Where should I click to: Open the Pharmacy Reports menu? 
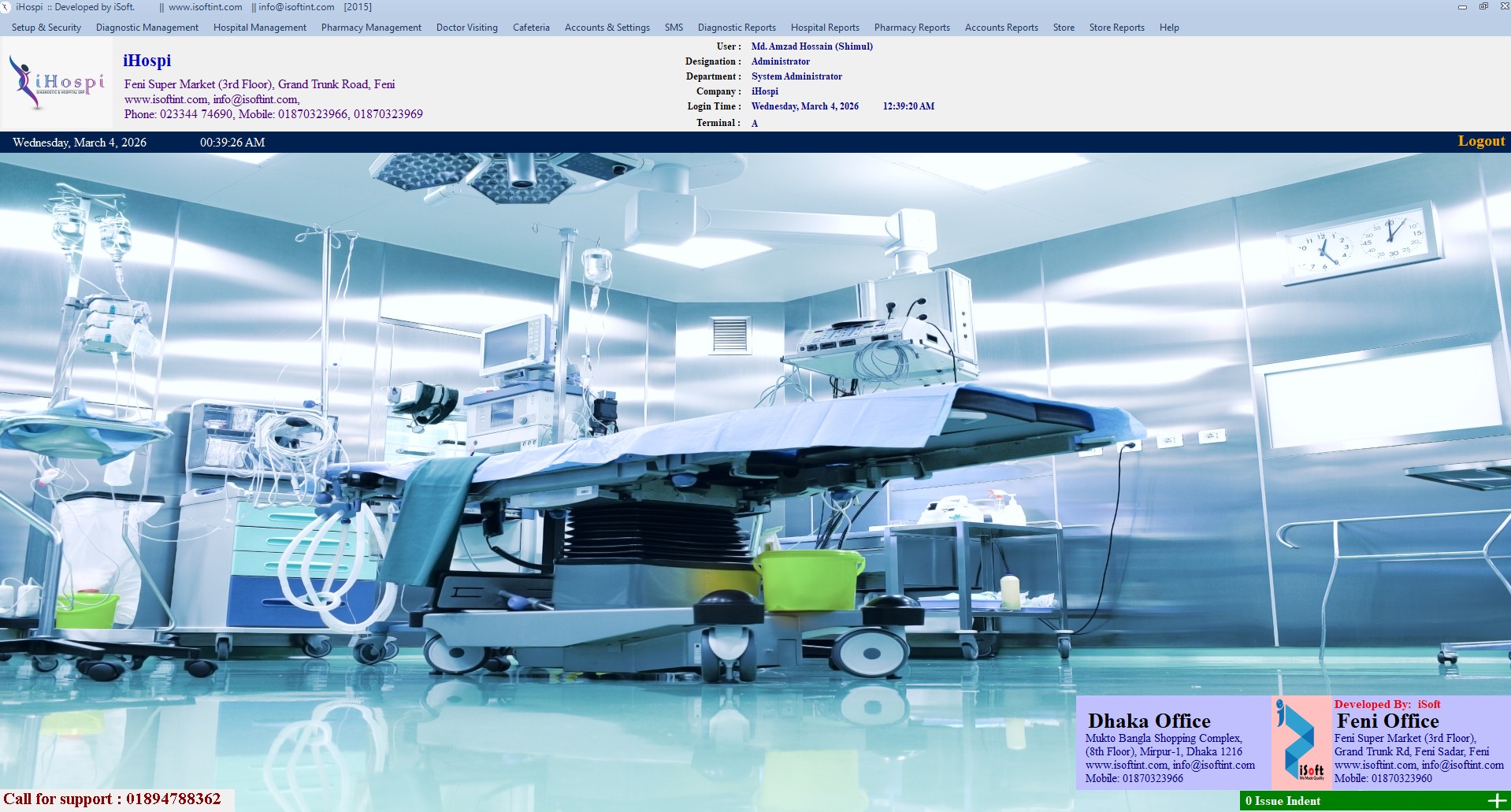tap(911, 28)
